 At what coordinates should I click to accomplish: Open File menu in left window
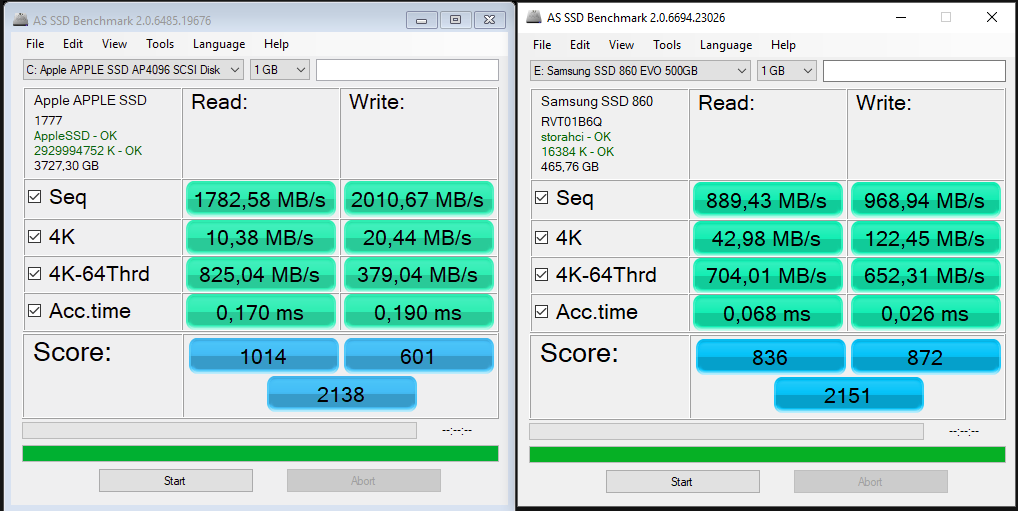(x=35, y=44)
